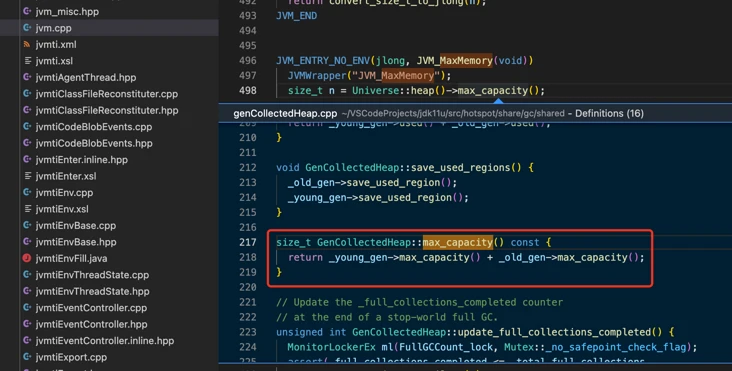The image size is (732, 371).
Task: Click line number 217 in the peek gutter
Action: 247,242
